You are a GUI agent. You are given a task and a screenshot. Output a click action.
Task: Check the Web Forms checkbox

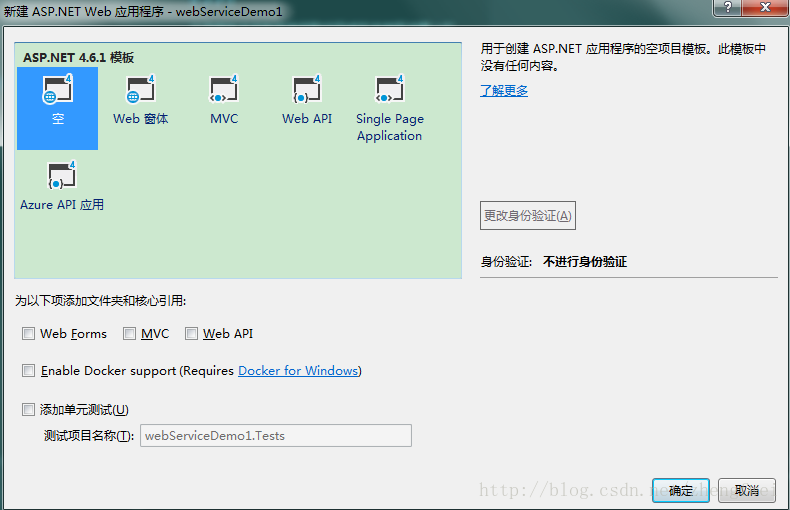click(x=28, y=334)
